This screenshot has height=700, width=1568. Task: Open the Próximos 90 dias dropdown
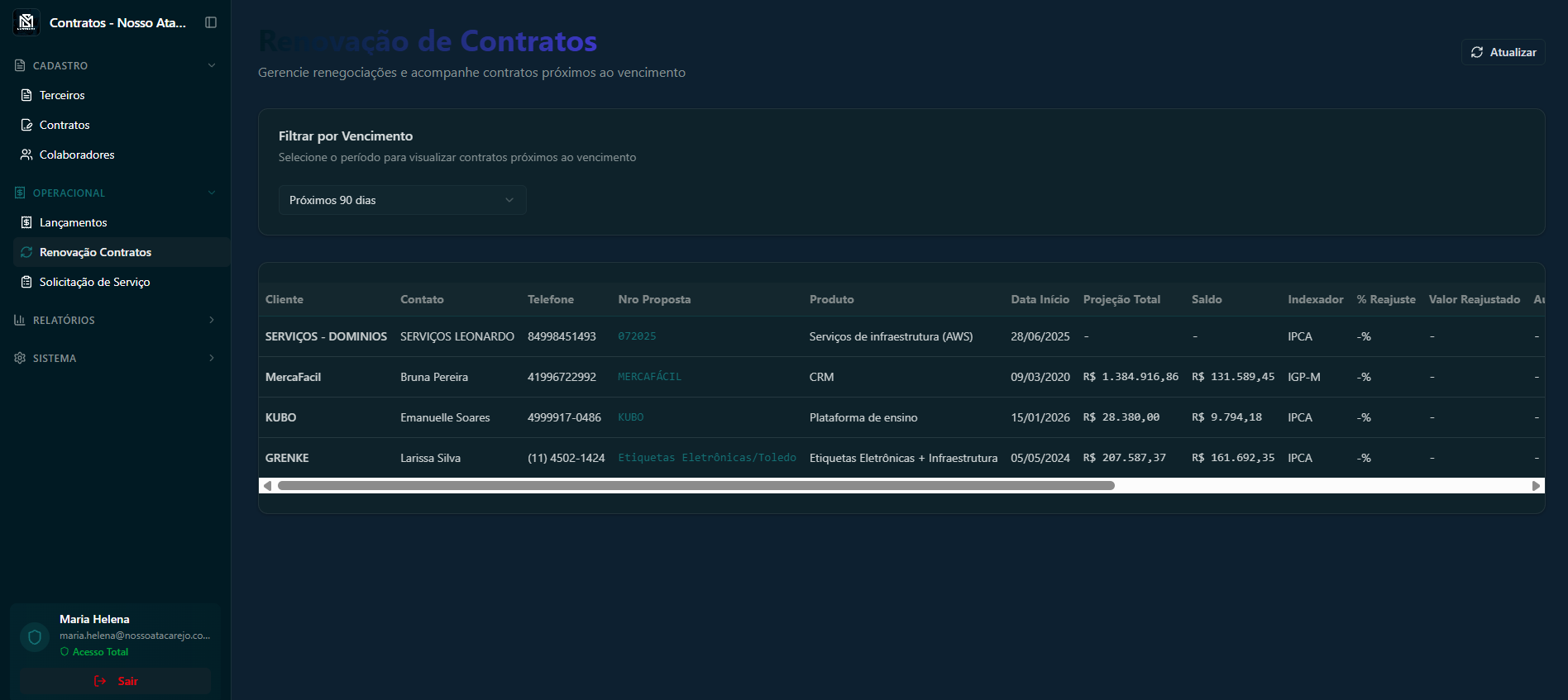pyautogui.click(x=402, y=200)
